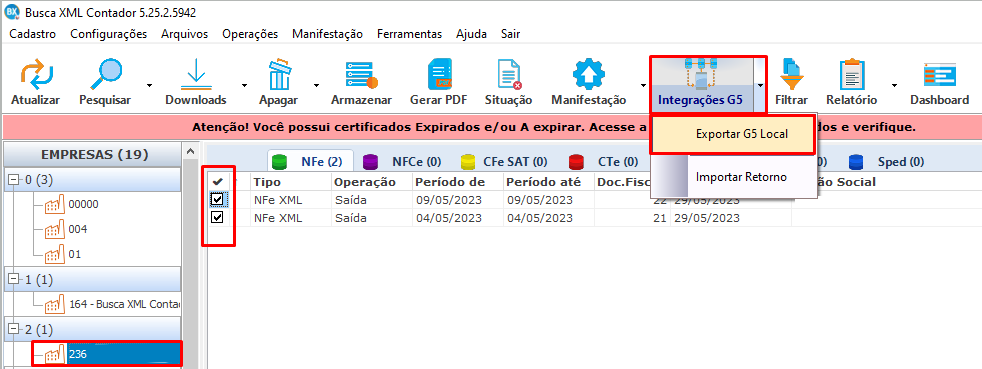982x369 pixels.
Task: Open the Arquivos menu
Action: [184, 34]
